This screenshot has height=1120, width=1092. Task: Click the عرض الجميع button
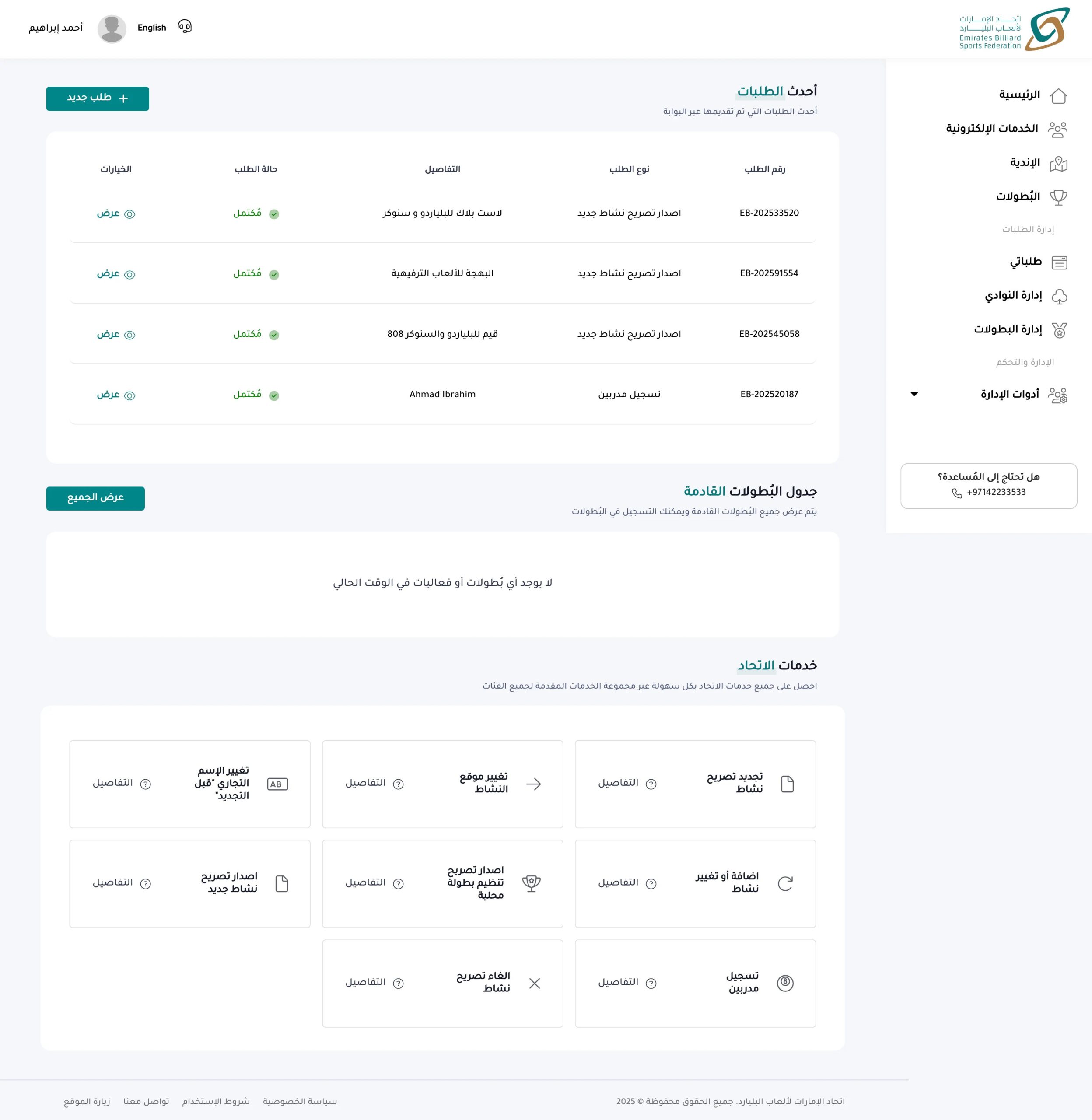click(x=95, y=498)
